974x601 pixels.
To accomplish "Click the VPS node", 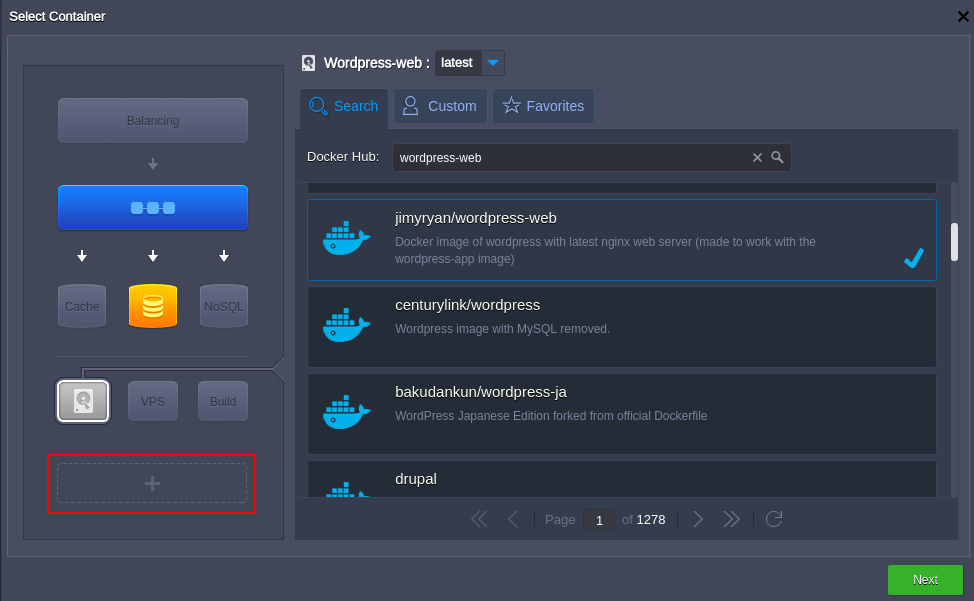I will (153, 401).
